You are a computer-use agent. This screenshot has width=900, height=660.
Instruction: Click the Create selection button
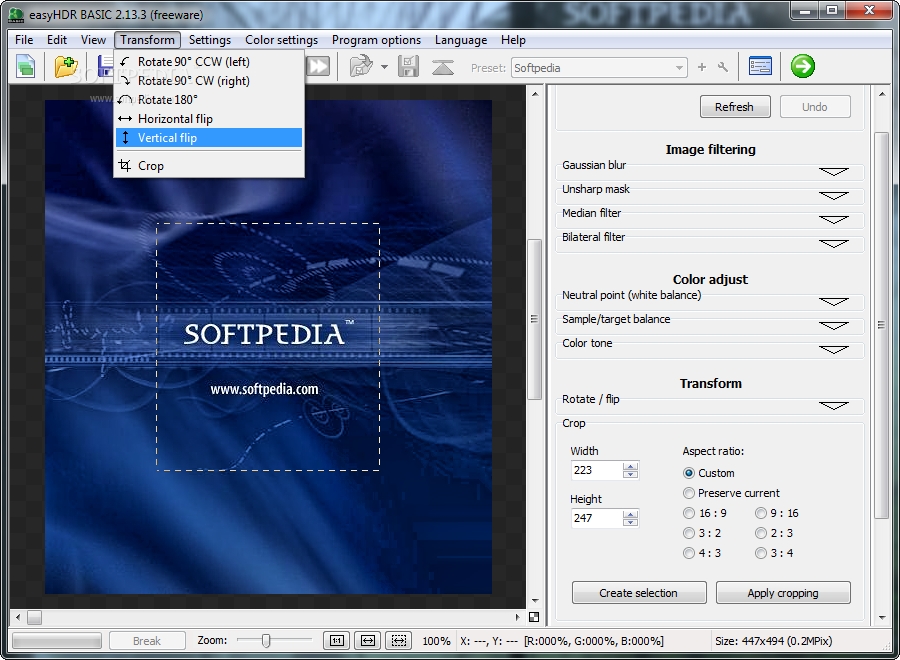(x=638, y=593)
